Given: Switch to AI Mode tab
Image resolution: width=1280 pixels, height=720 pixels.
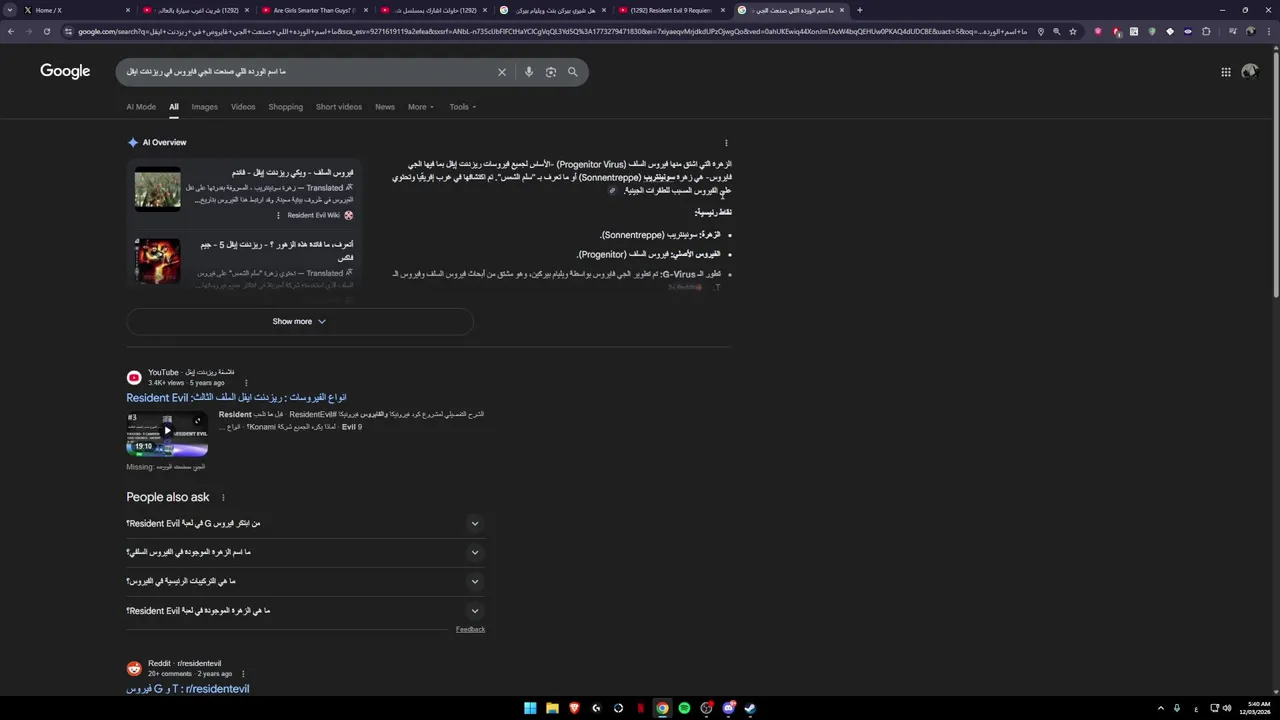Looking at the screenshot, I should tap(141, 107).
